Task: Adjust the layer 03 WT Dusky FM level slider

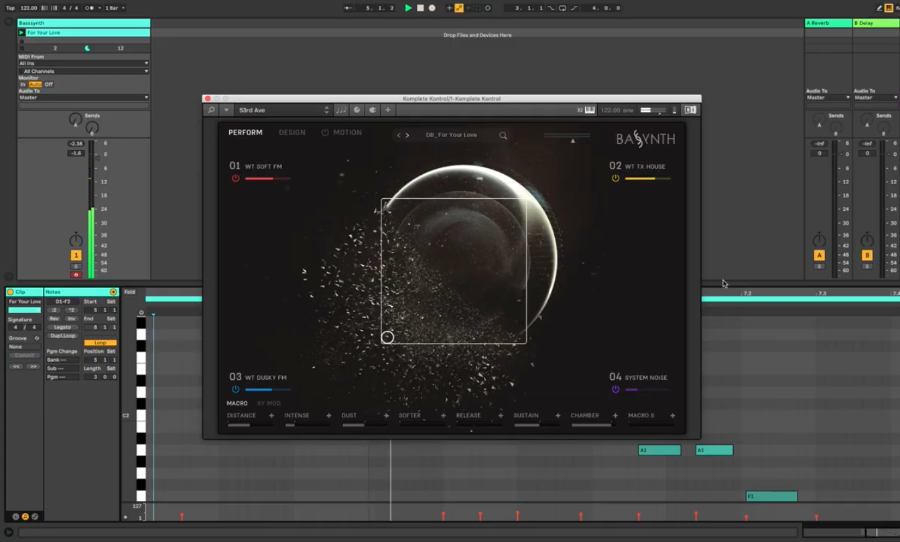Action: pyautogui.click(x=267, y=389)
